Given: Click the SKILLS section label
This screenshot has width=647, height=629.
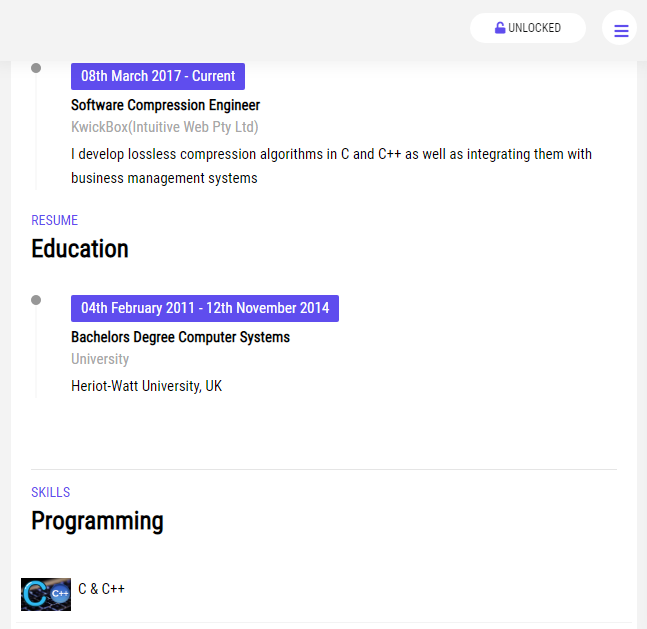Looking at the screenshot, I should click(50, 493).
